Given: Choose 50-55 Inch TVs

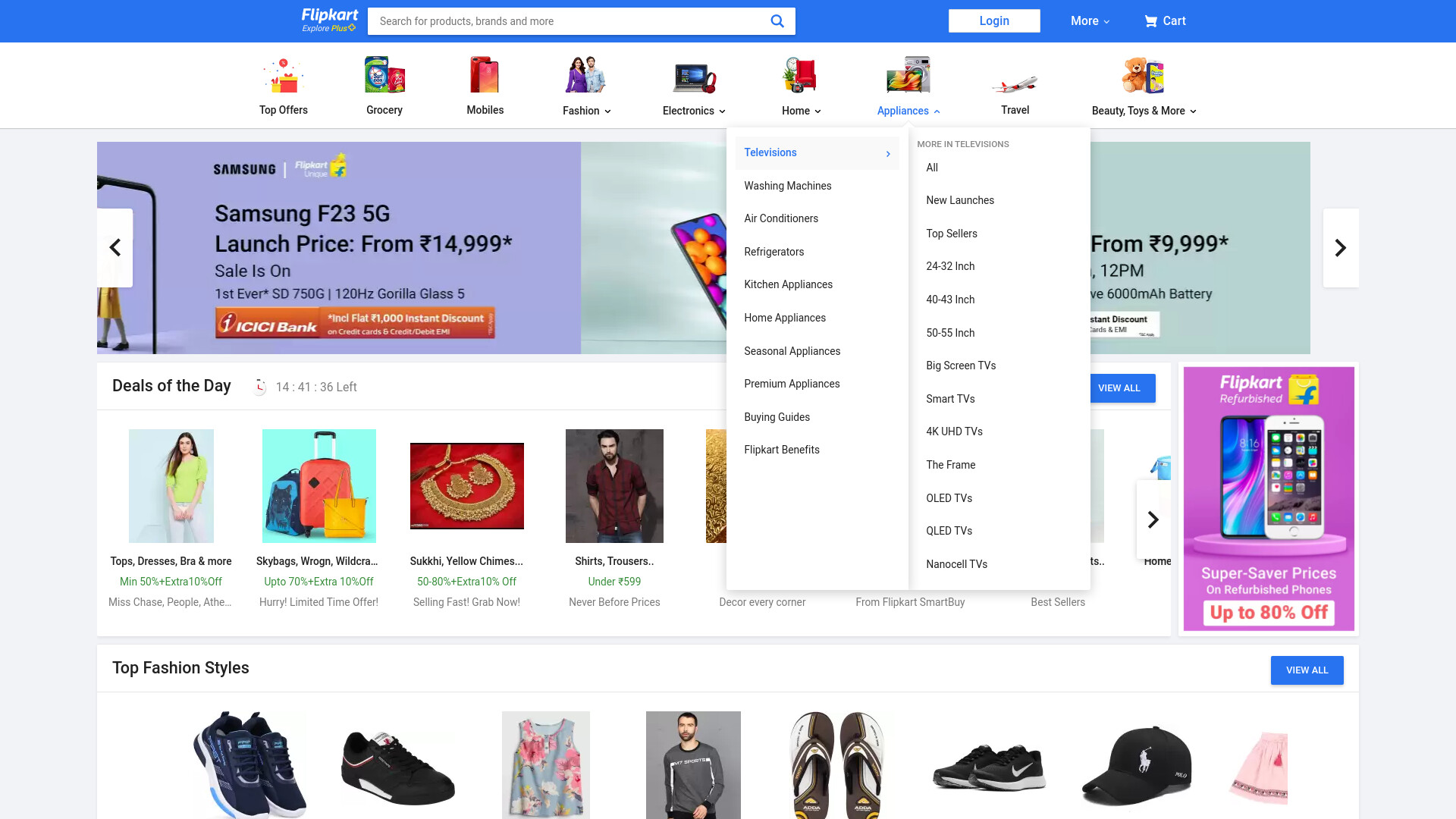Looking at the screenshot, I should [950, 333].
